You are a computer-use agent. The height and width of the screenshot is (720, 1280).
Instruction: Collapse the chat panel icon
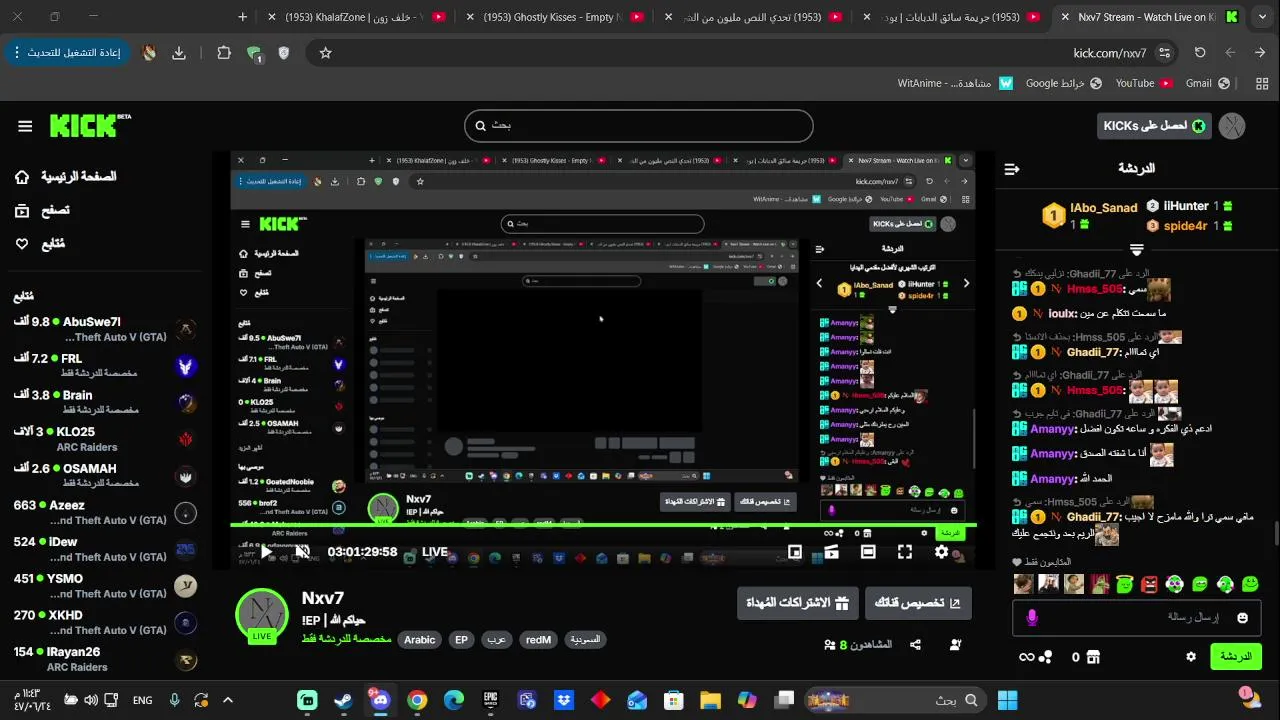click(1011, 169)
